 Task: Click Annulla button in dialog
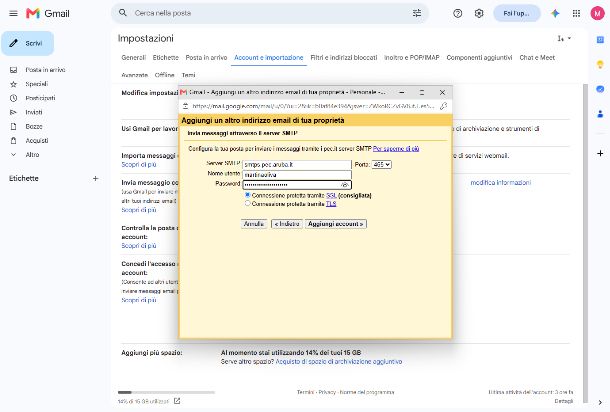coord(254,224)
